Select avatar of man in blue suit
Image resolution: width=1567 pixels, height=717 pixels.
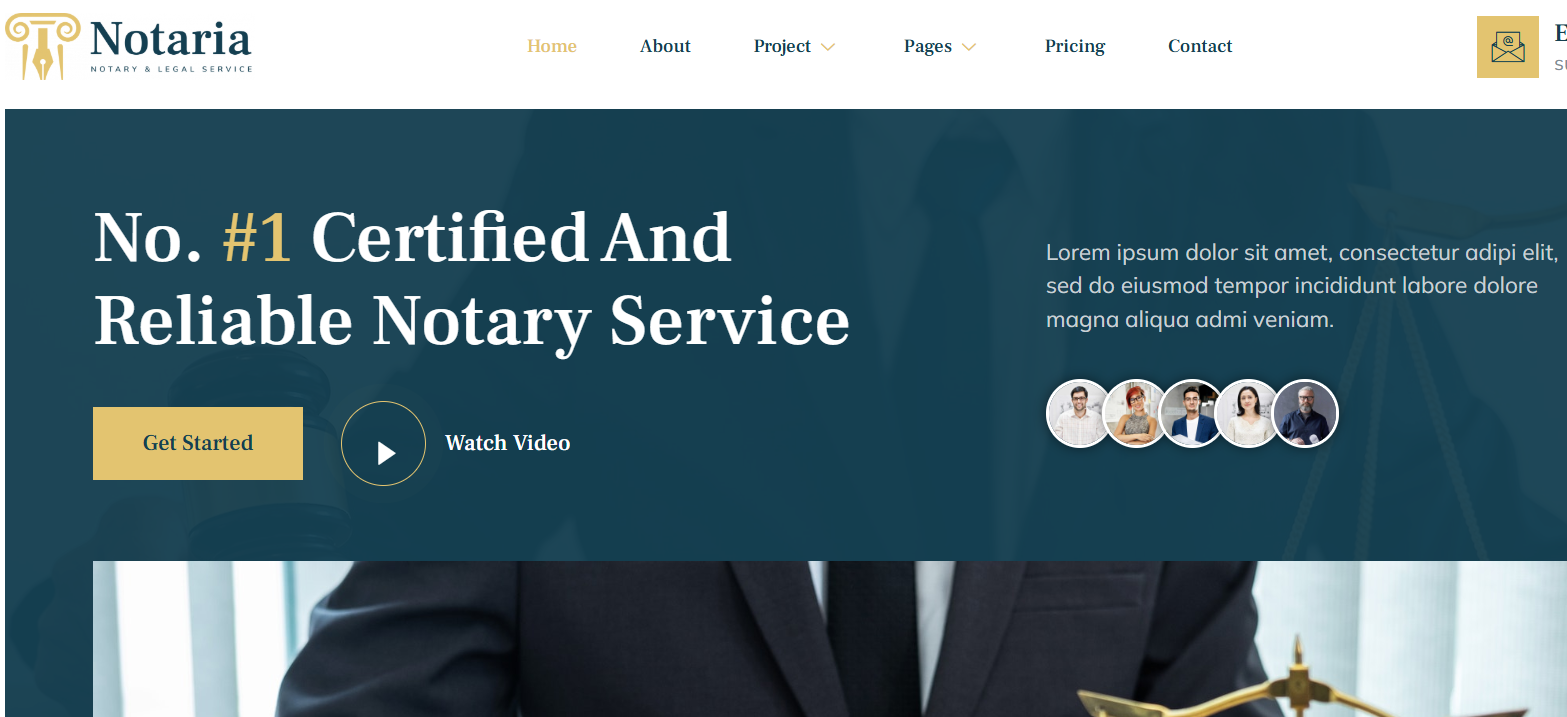pos(1192,413)
